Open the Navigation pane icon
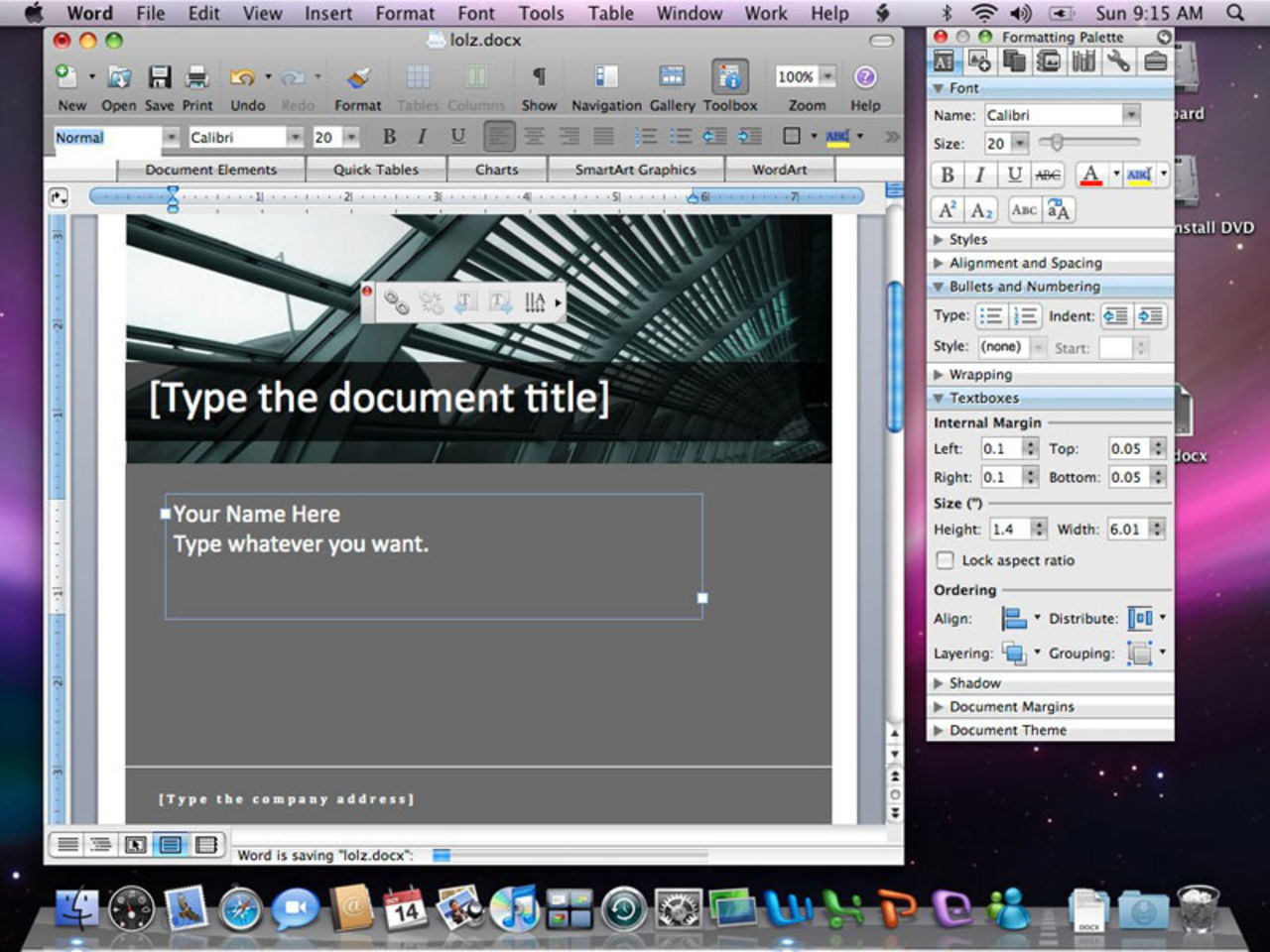The height and width of the screenshot is (952, 1270). pos(605,78)
